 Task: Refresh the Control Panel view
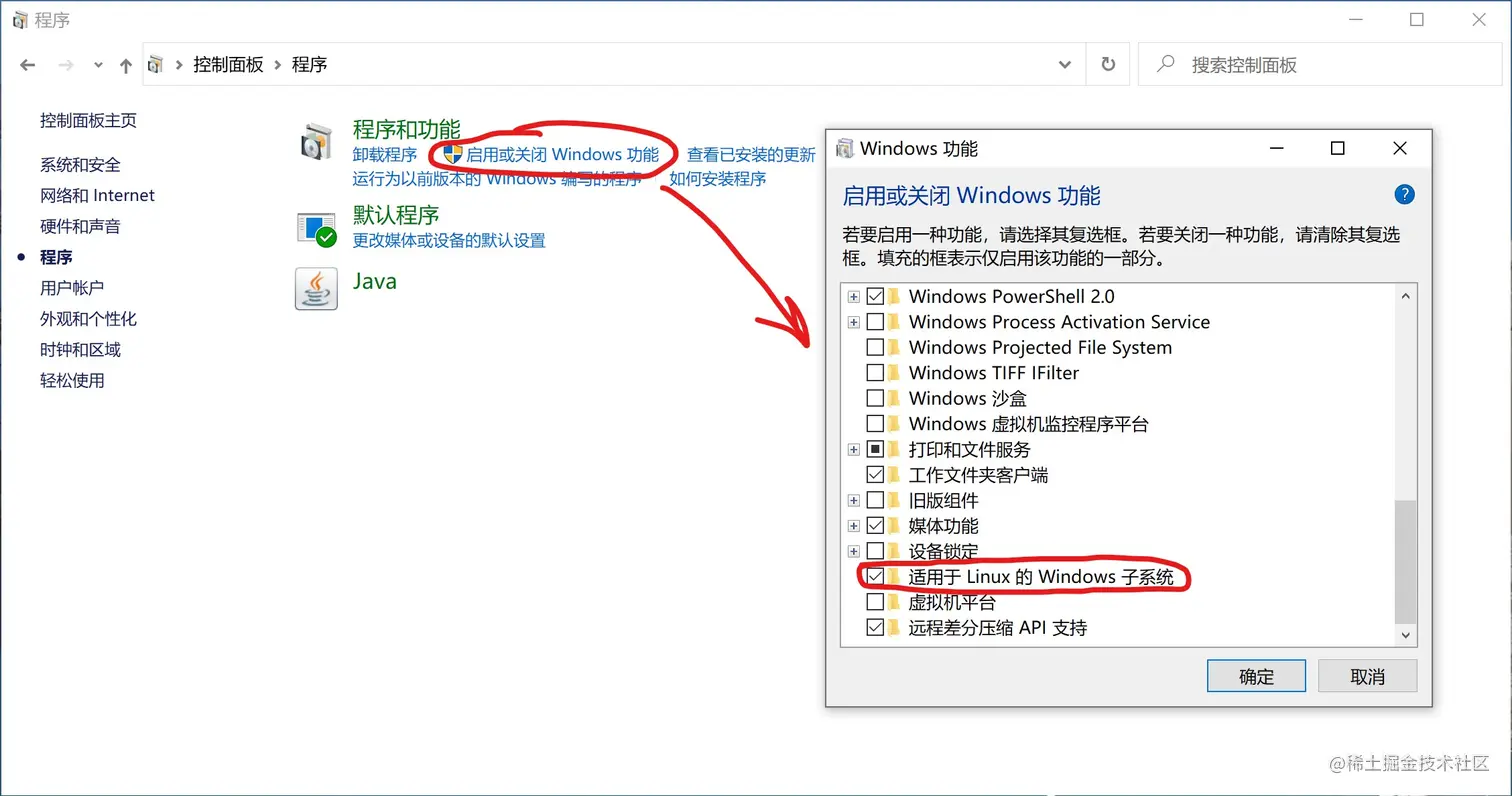click(x=1108, y=64)
